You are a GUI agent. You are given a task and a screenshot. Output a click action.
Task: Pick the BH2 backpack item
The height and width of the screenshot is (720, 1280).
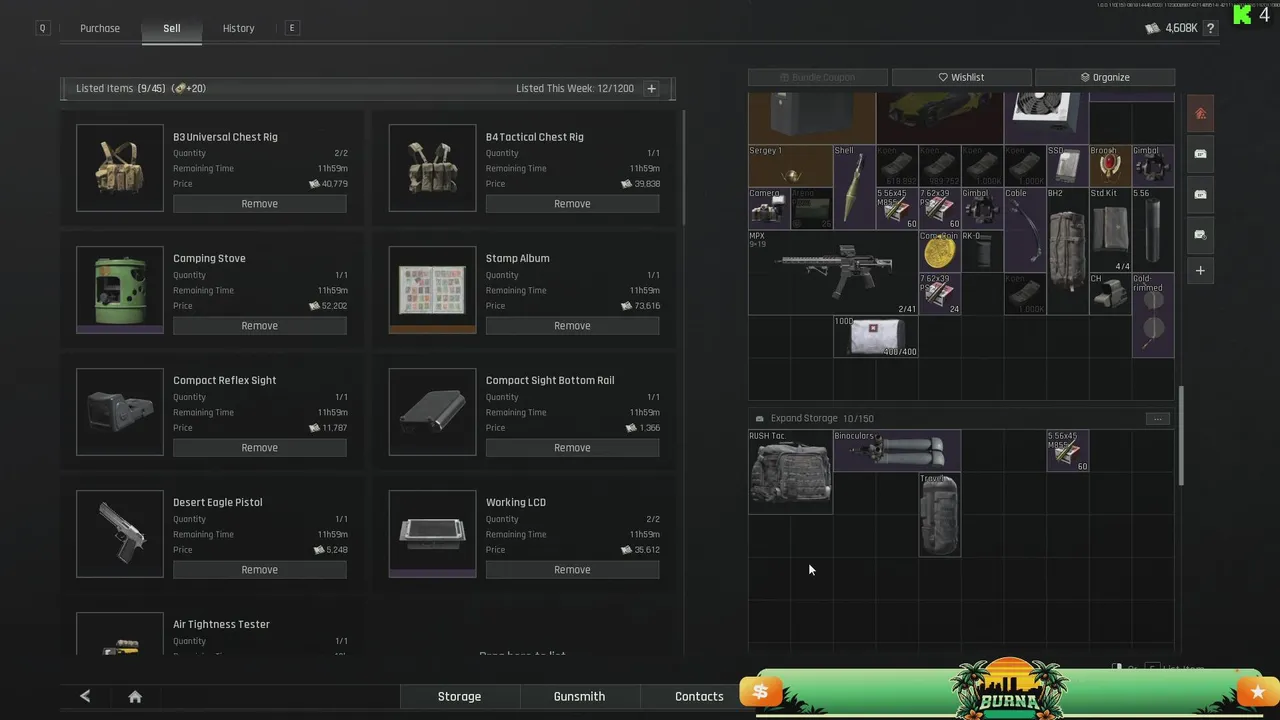1067,251
